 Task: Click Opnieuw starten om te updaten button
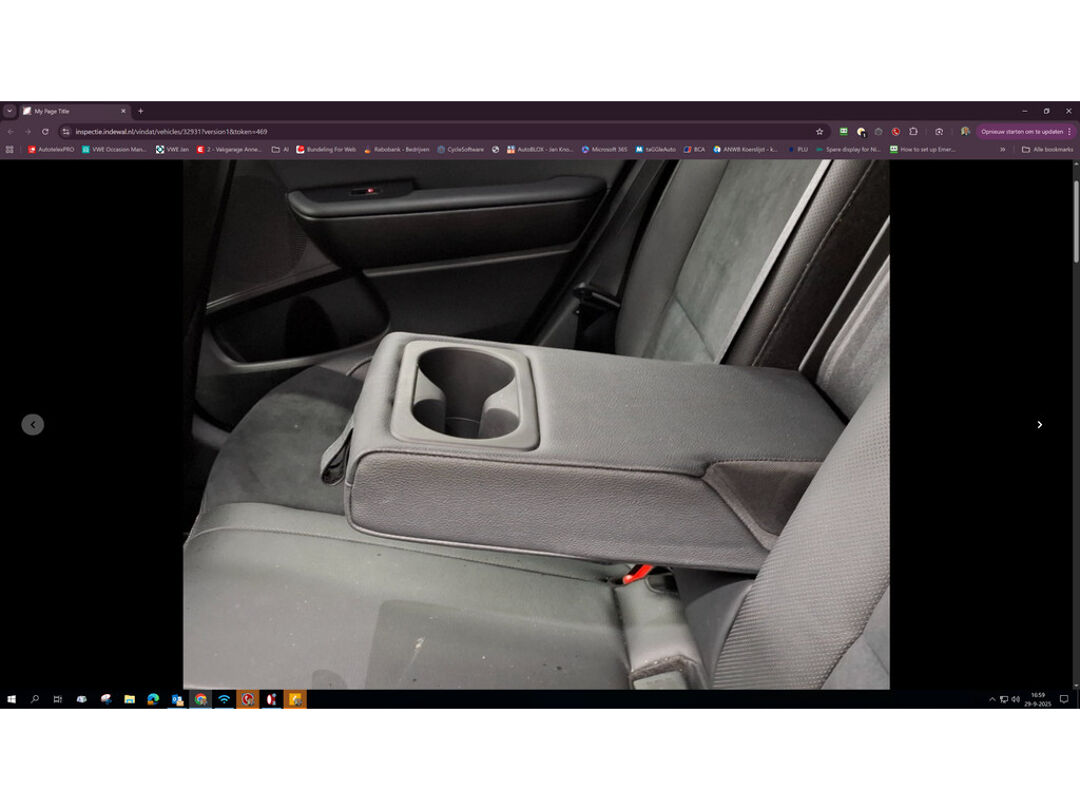tap(1021, 131)
